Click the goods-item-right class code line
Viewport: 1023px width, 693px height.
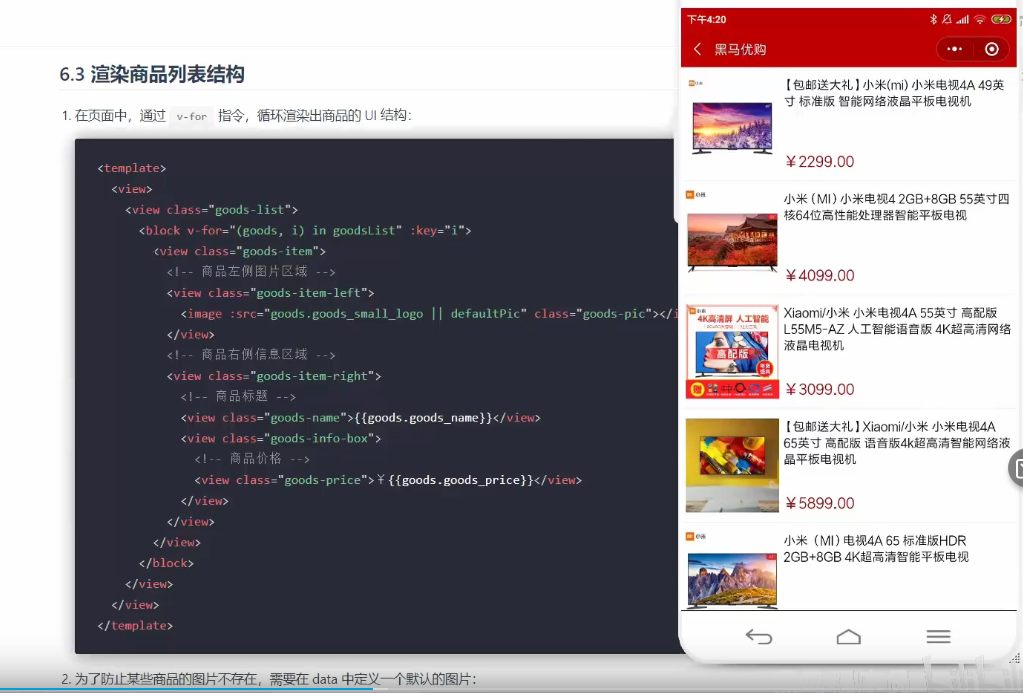tap(274, 376)
